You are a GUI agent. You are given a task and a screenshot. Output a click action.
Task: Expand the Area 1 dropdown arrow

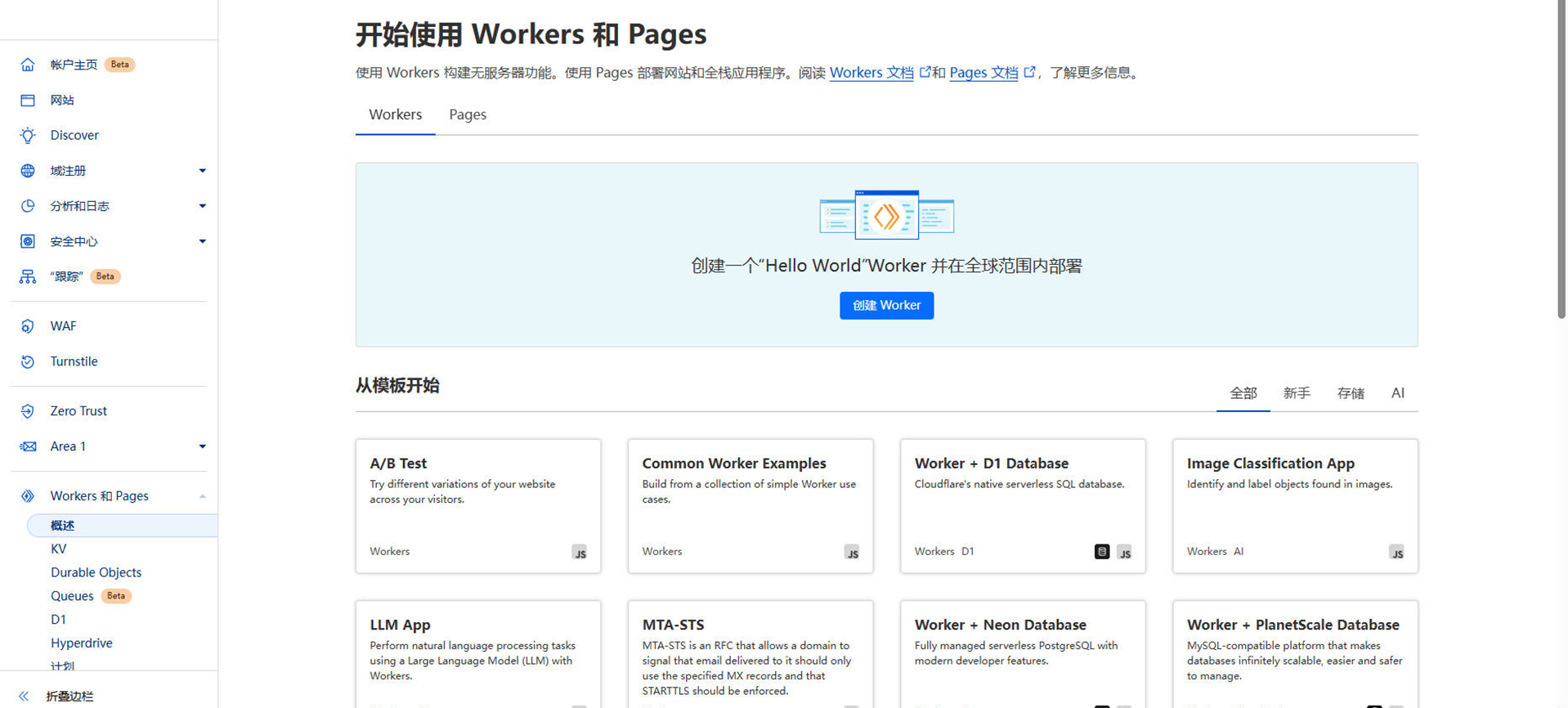tap(202, 446)
